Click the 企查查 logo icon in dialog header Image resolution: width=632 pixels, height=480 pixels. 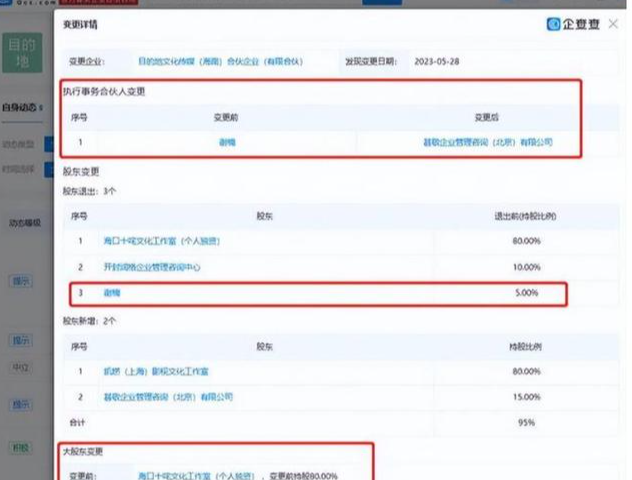click(x=553, y=24)
